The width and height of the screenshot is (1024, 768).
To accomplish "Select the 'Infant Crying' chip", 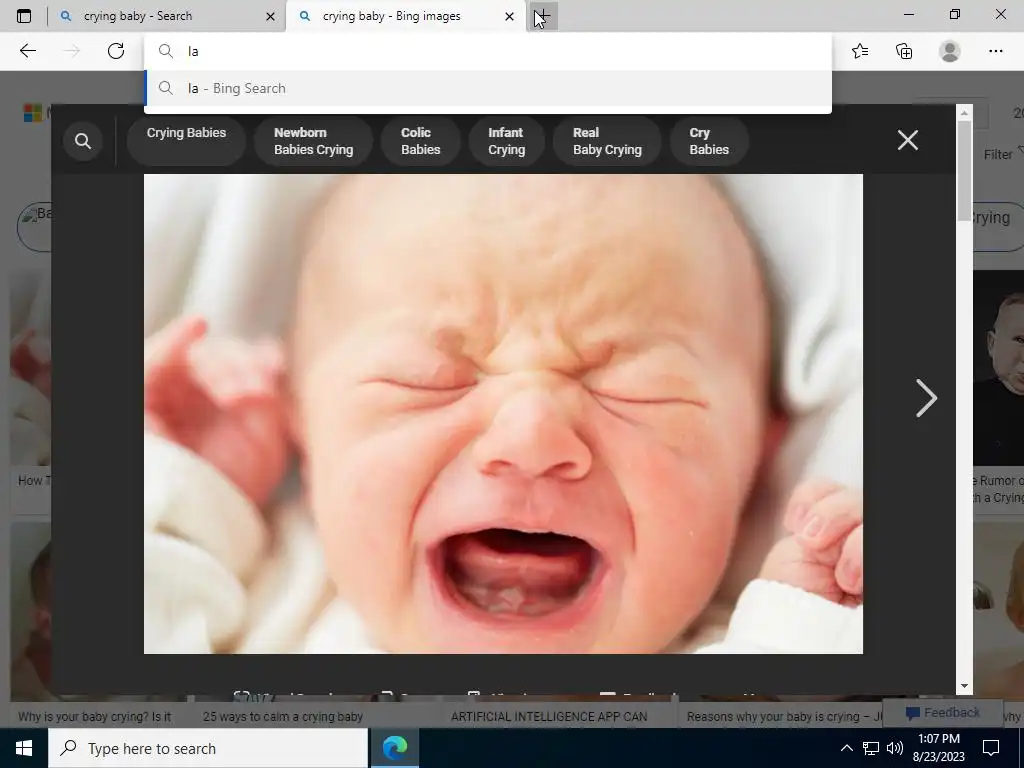I will pos(506,141).
